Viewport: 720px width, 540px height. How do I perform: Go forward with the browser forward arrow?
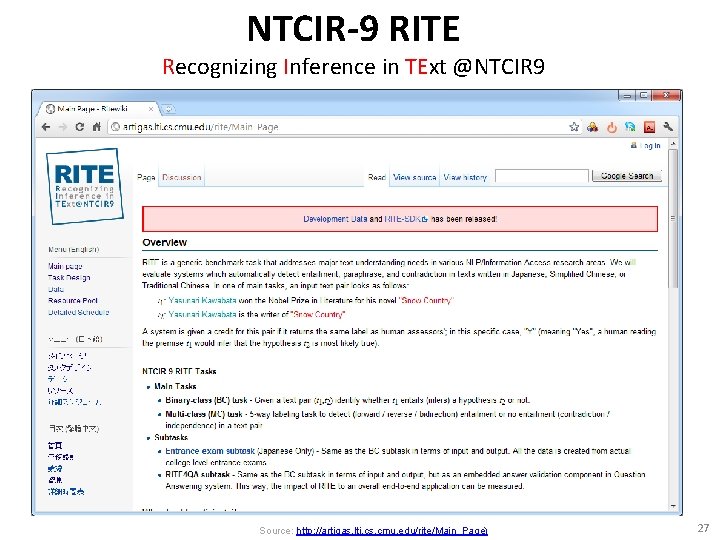[x=63, y=127]
